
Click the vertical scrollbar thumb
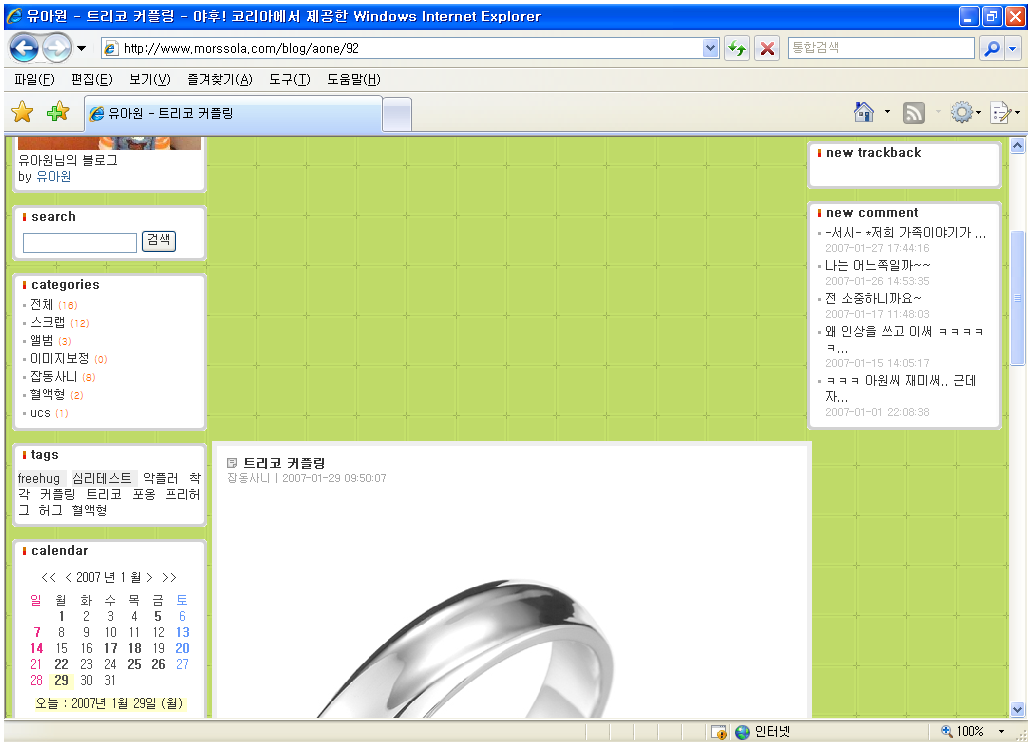(x=1018, y=298)
